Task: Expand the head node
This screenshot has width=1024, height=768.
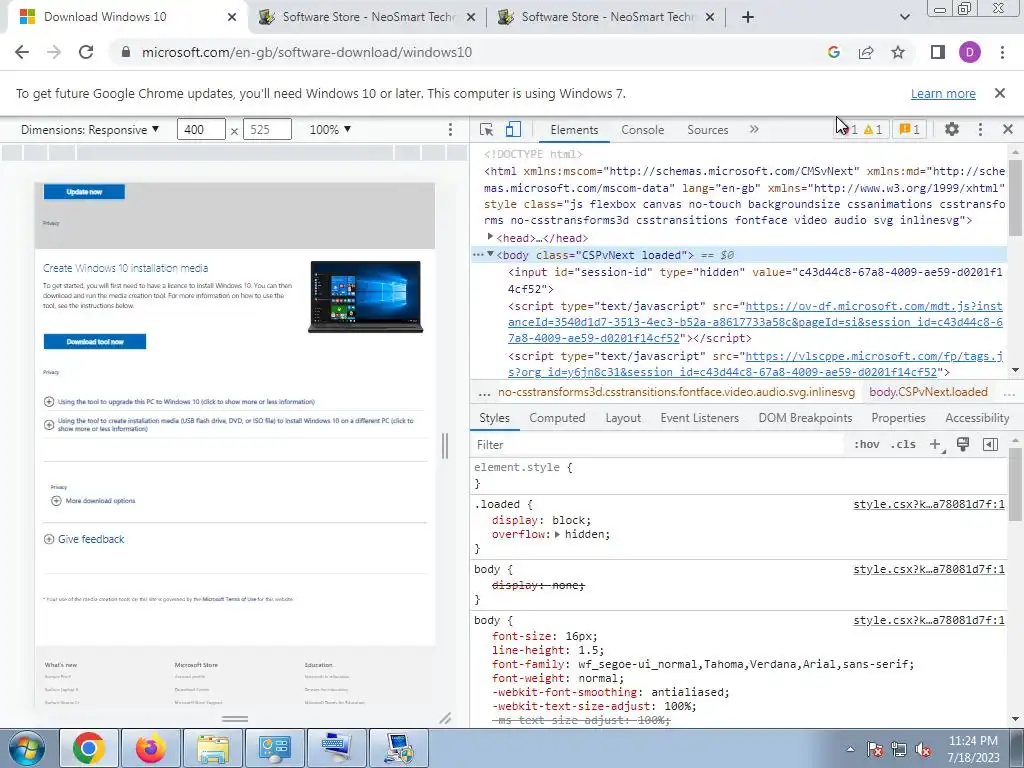Action: point(490,237)
